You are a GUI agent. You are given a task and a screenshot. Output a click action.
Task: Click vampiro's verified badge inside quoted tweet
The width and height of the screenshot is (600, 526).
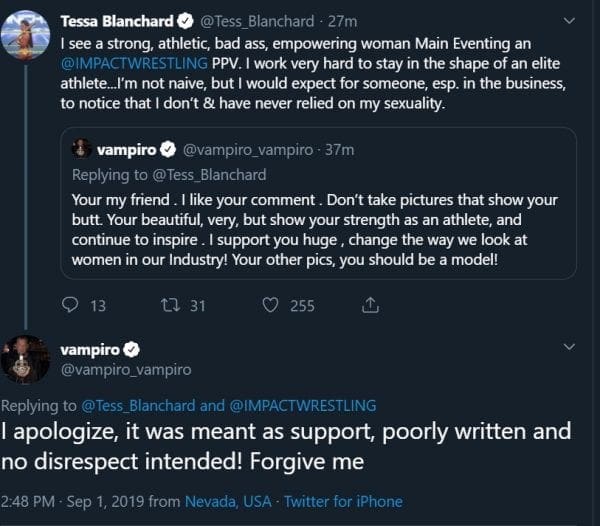click(x=168, y=150)
